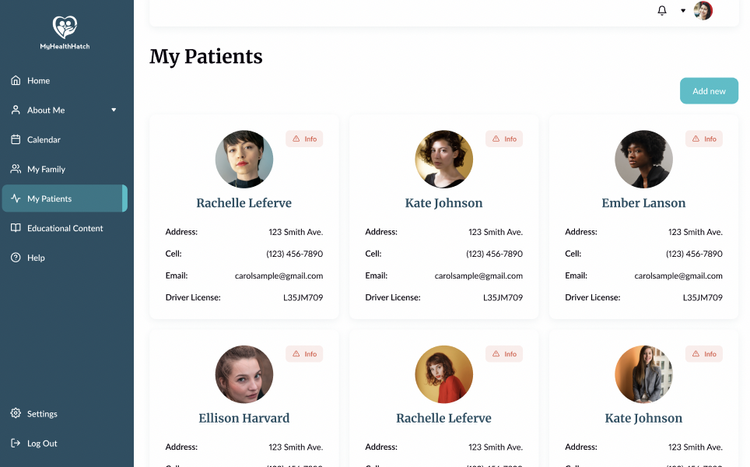Click Kate Johnson's profile photo in top row
The width and height of the screenshot is (750, 467).
pyautogui.click(x=444, y=159)
